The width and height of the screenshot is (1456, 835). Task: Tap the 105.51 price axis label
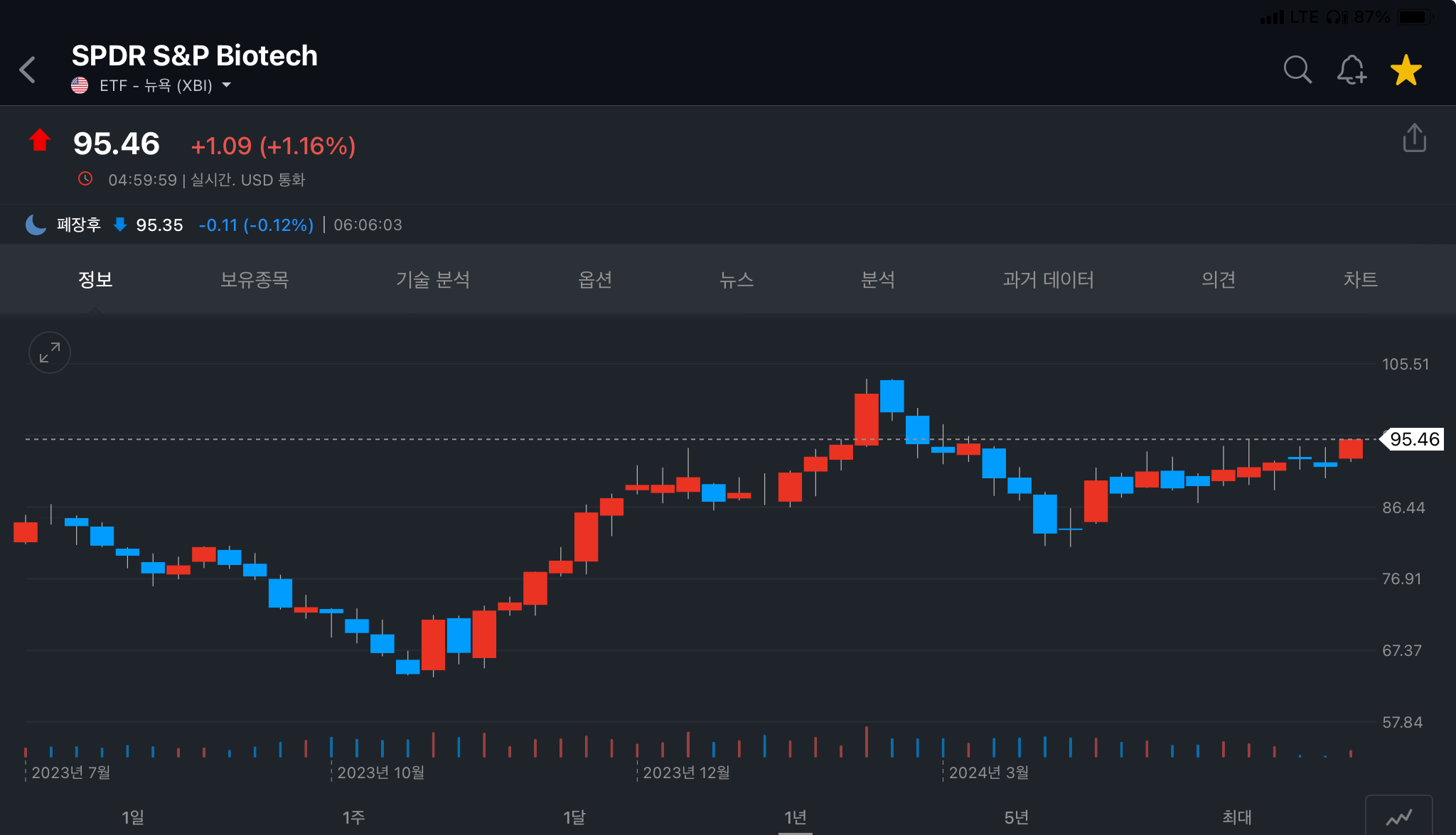(x=1406, y=364)
